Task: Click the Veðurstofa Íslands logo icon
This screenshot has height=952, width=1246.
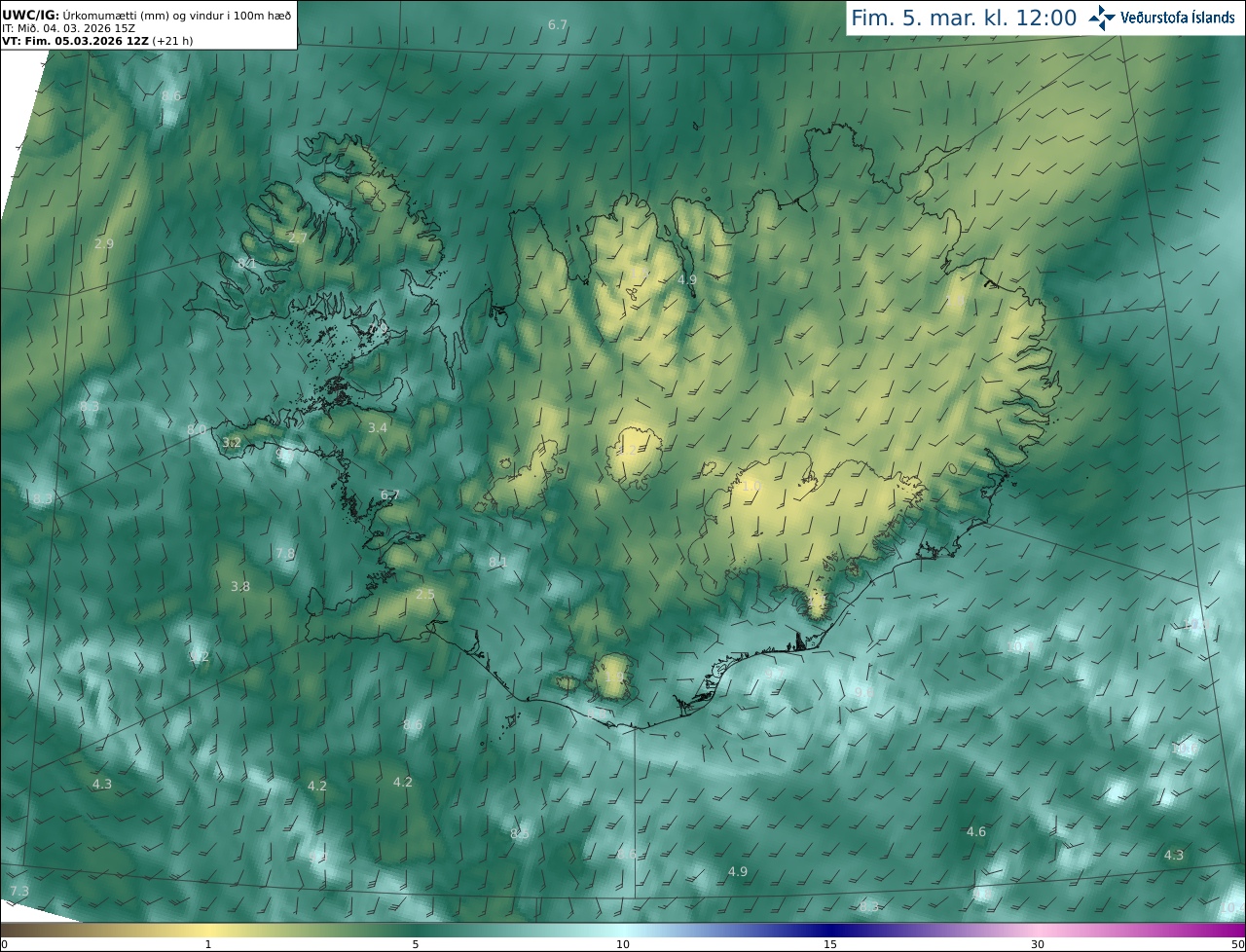Action: 1102,18
